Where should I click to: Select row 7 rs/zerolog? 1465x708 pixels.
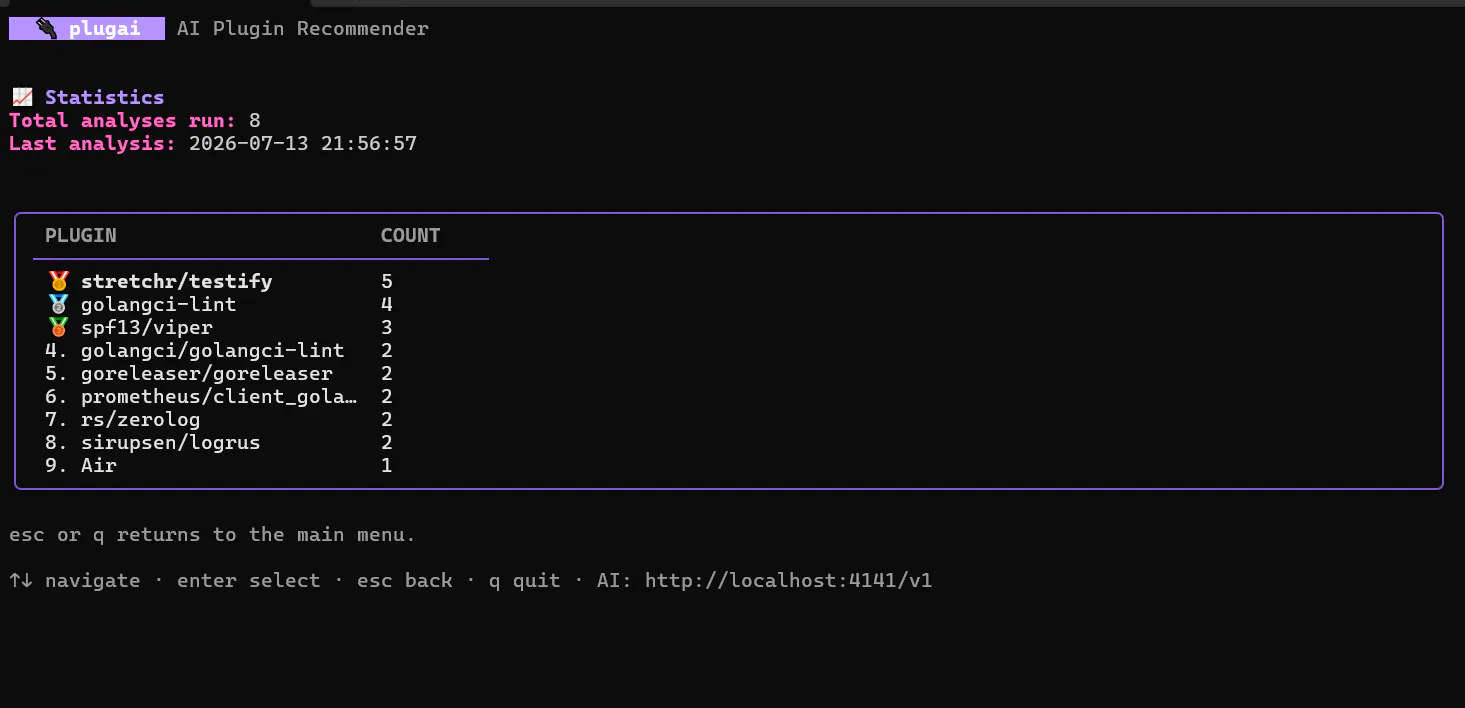point(123,419)
